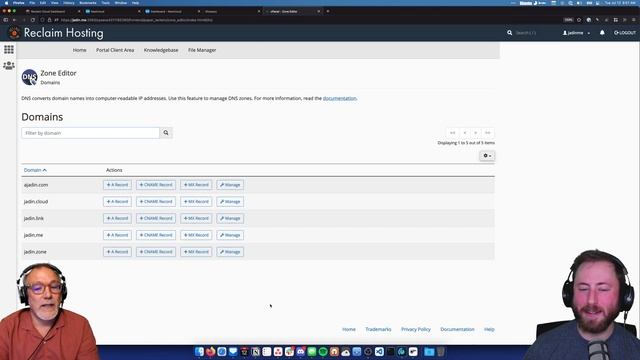Manage the ajadin.com zone

230,185
